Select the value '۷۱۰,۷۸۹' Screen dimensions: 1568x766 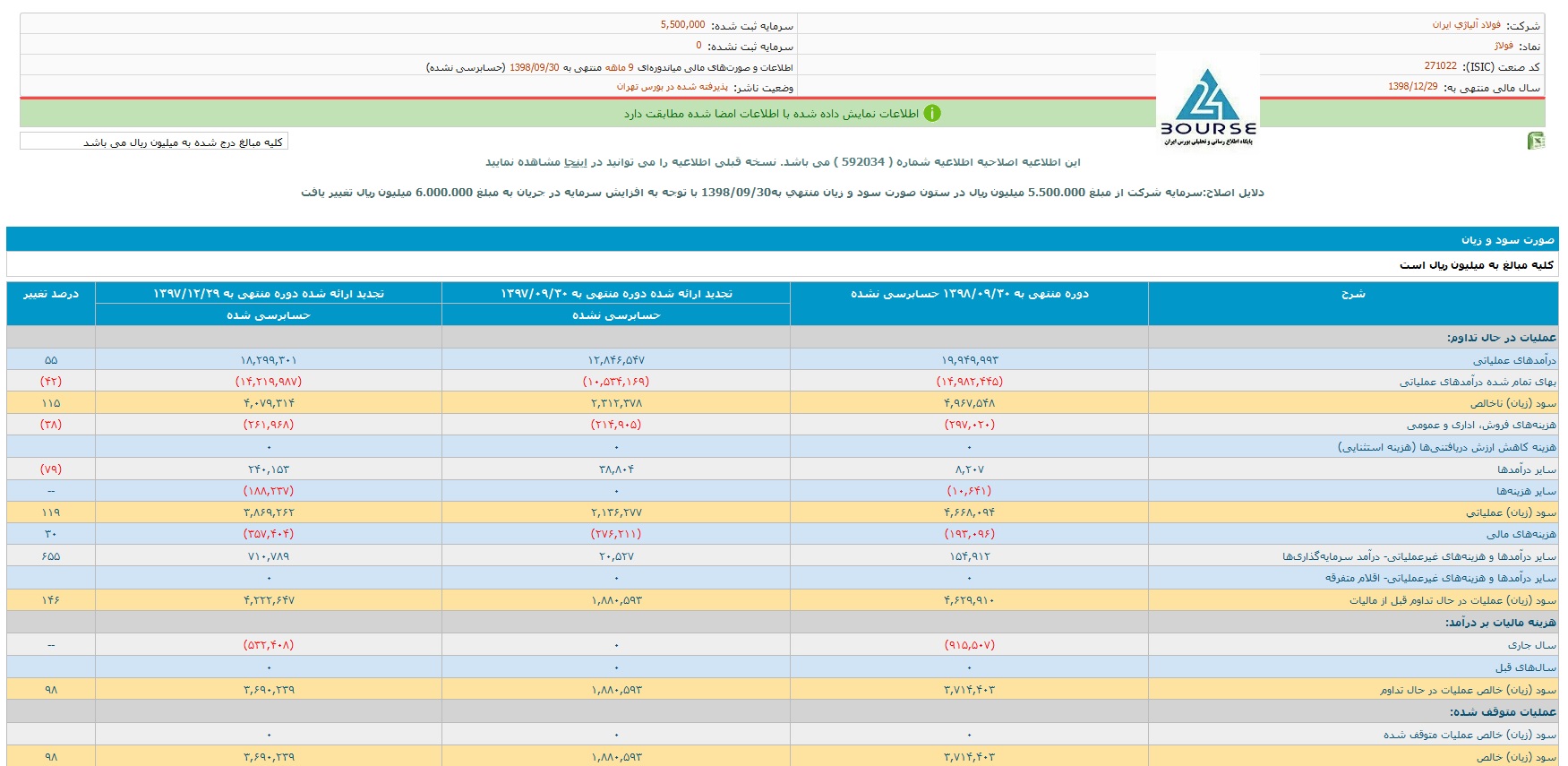pyautogui.click(x=269, y=556)
